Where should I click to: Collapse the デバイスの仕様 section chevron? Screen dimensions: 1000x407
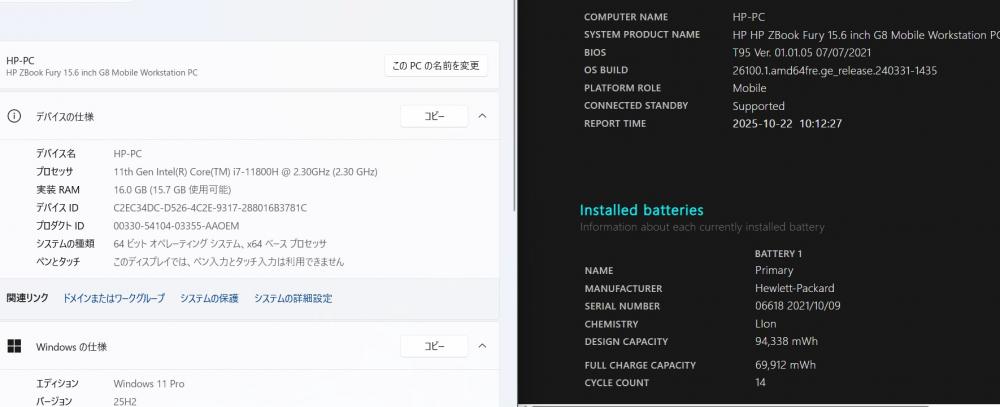pyautogui.click(x=482, y=117)
